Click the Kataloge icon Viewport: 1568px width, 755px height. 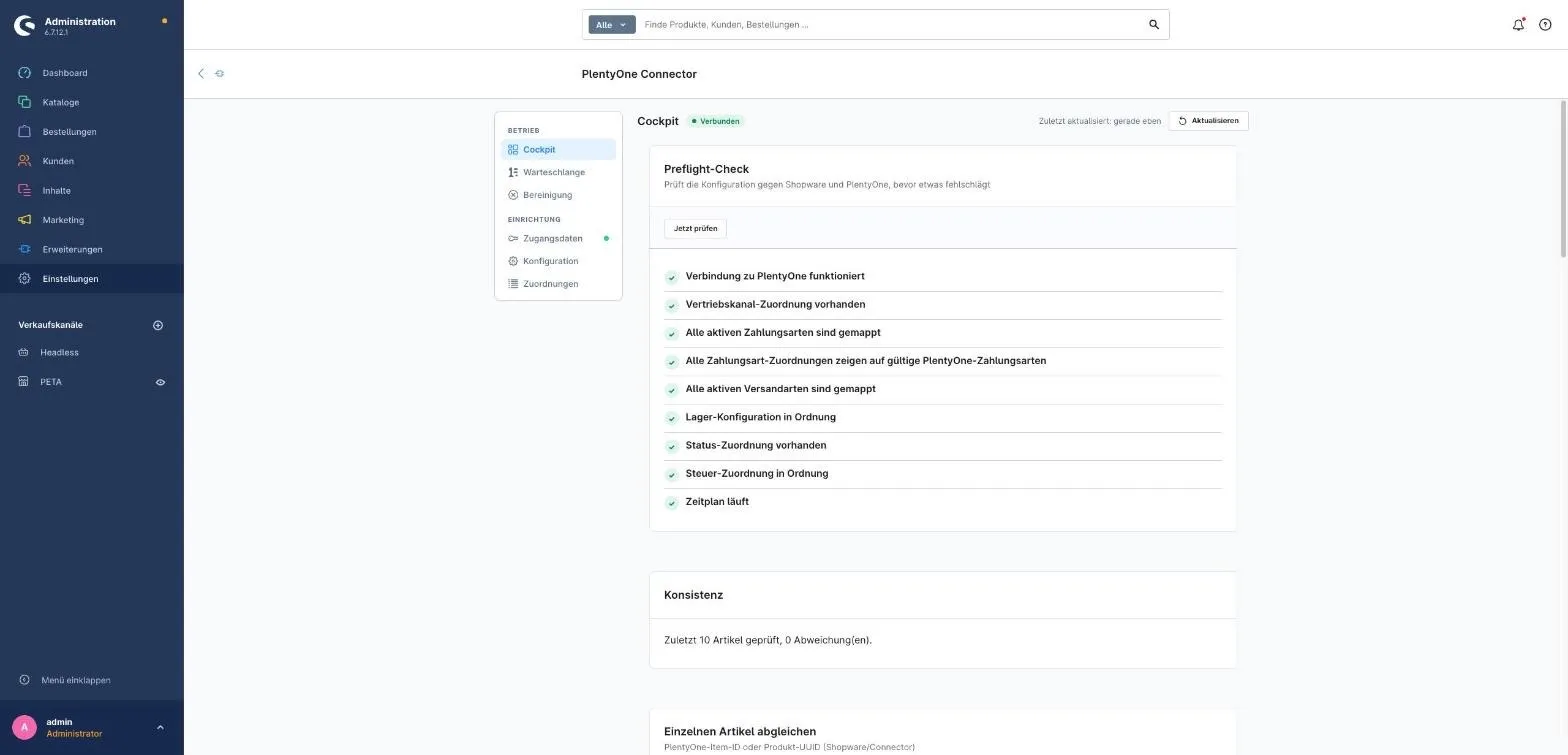(x=25, y=102)
